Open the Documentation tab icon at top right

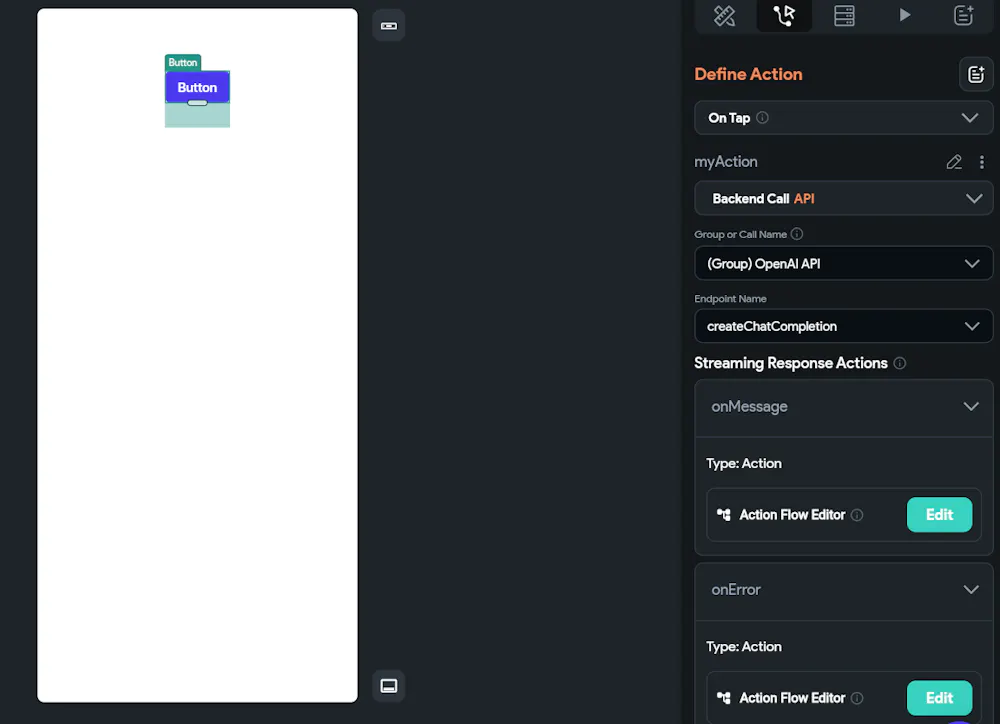[963, 15]
